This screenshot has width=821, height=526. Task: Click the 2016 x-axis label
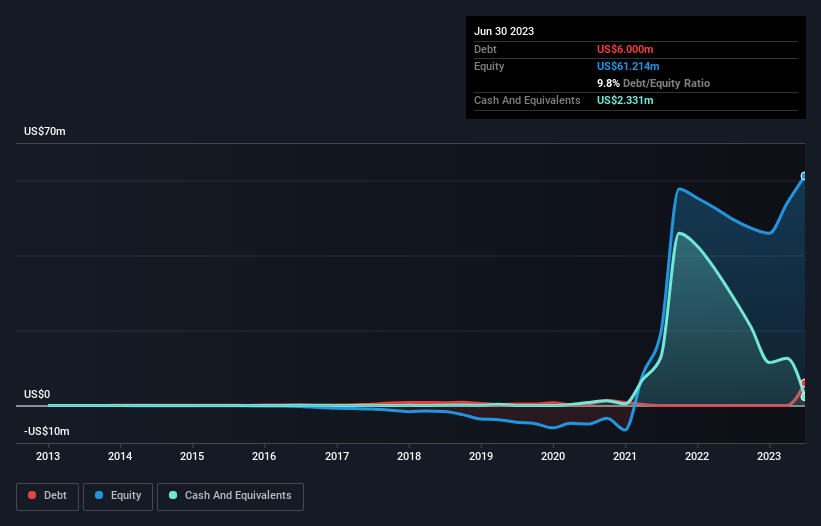point(264,456)
